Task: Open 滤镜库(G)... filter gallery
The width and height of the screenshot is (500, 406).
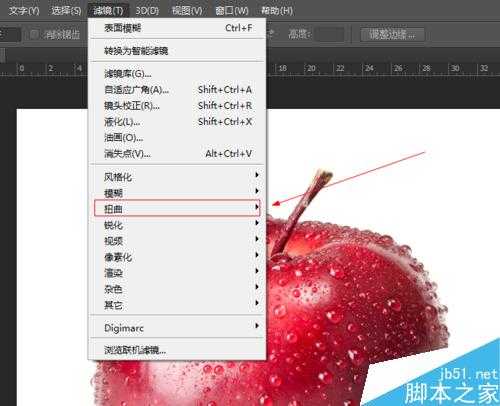Action: point(177,73)
